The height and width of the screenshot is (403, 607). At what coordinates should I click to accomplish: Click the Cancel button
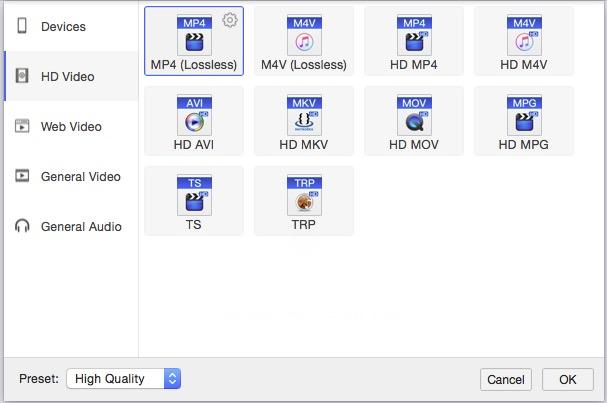coord(506,379)
